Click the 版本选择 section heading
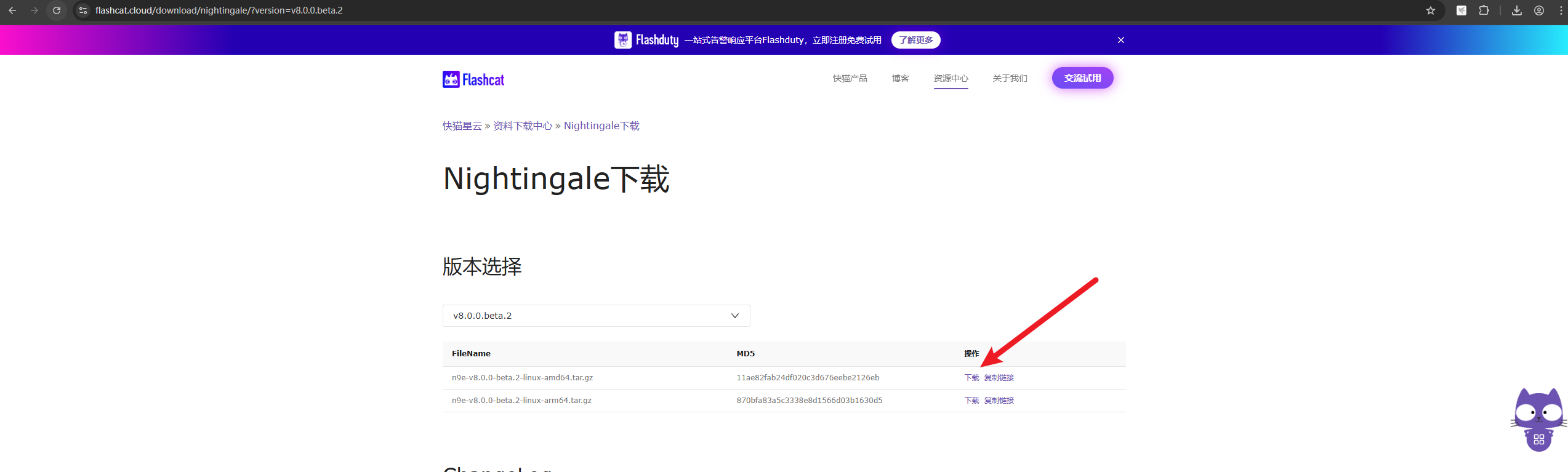The height and width of the screenshot is (472, 1568). point(482,266)
